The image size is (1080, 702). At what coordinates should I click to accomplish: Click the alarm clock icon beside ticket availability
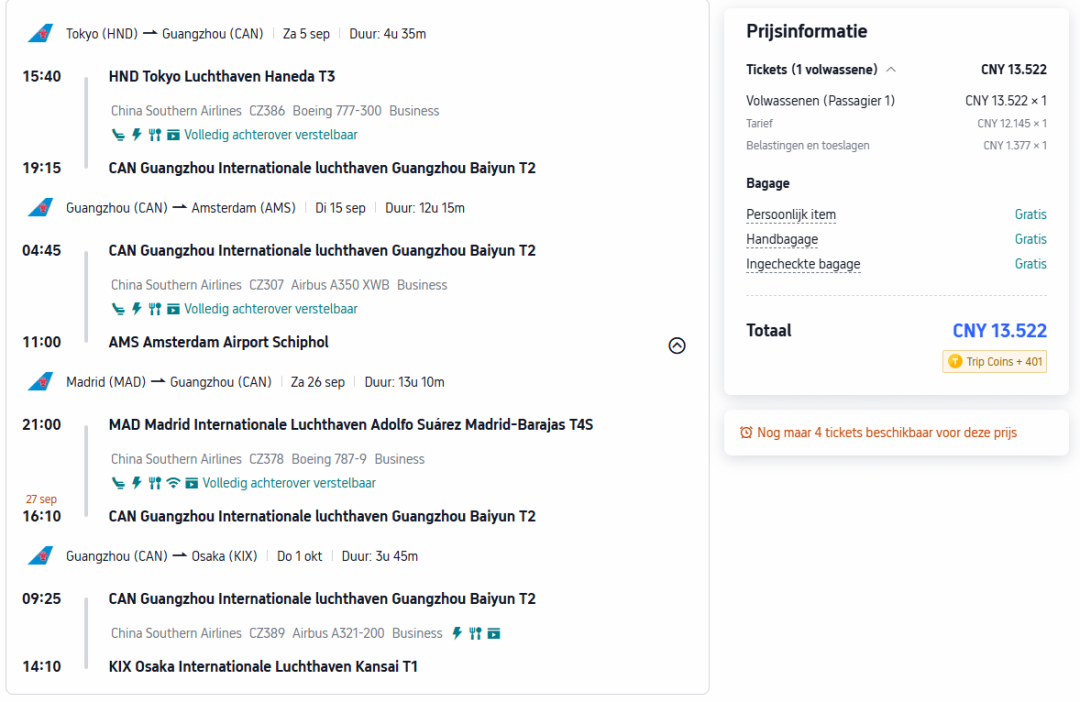coord(746,433)
